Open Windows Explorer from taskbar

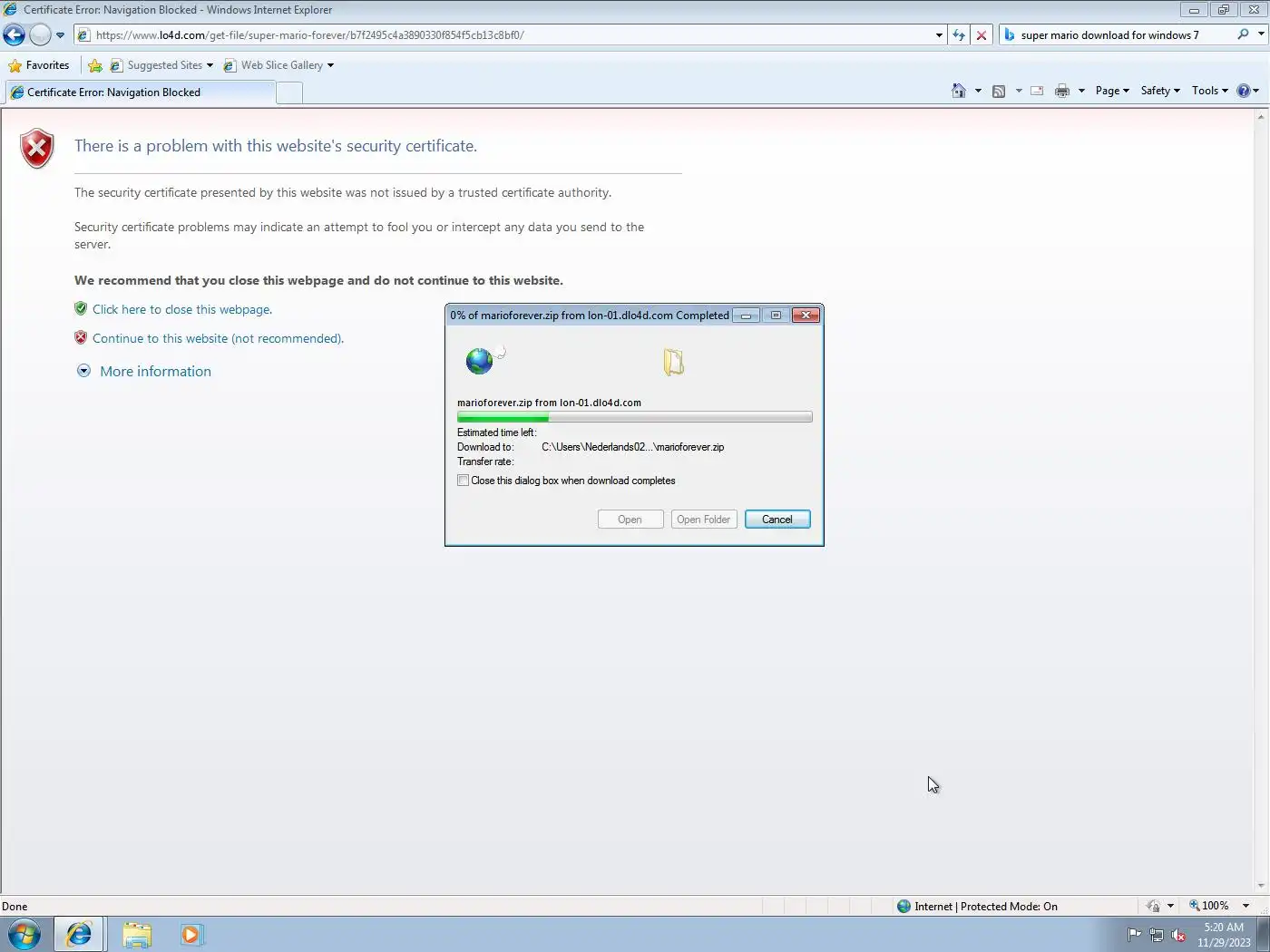pos(137,935)
